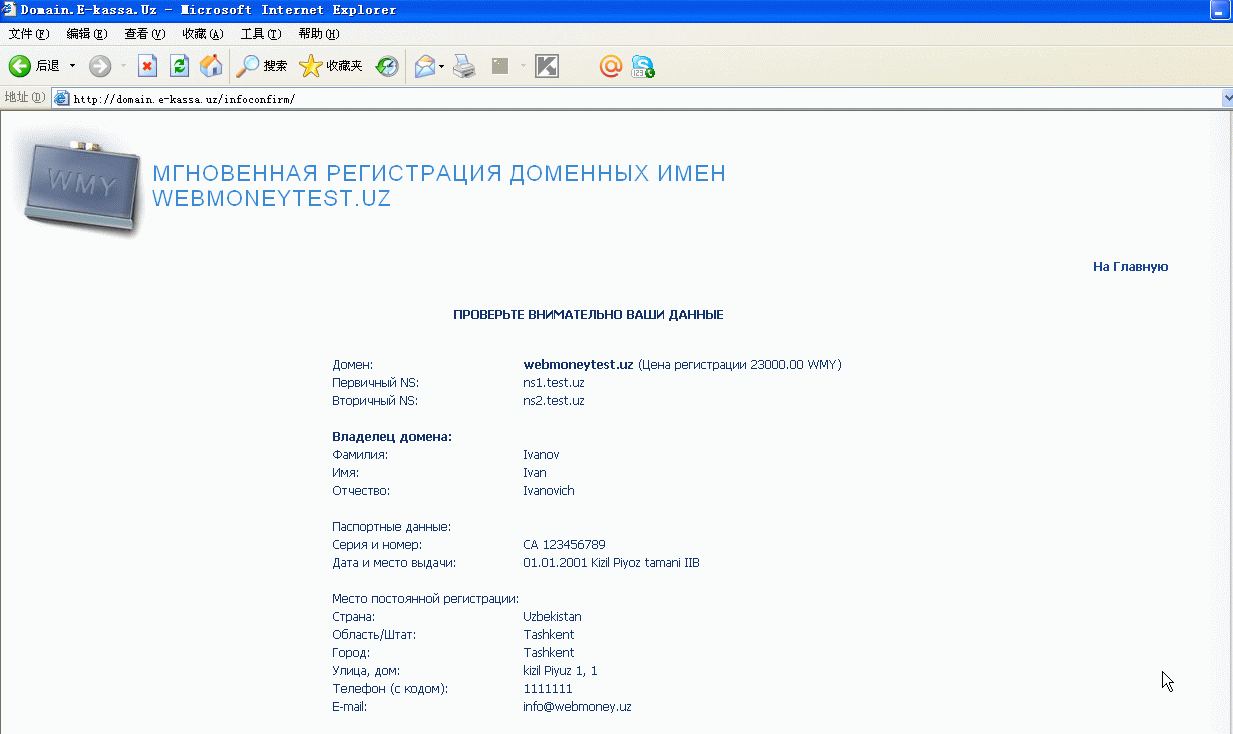Click the Владелец домена: label

pos(392,437)
